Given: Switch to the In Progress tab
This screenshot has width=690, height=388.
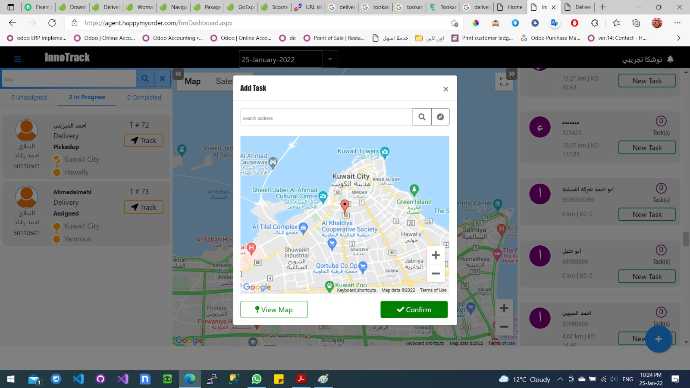Looking at the screenshot, I should [x=87, y=97].
